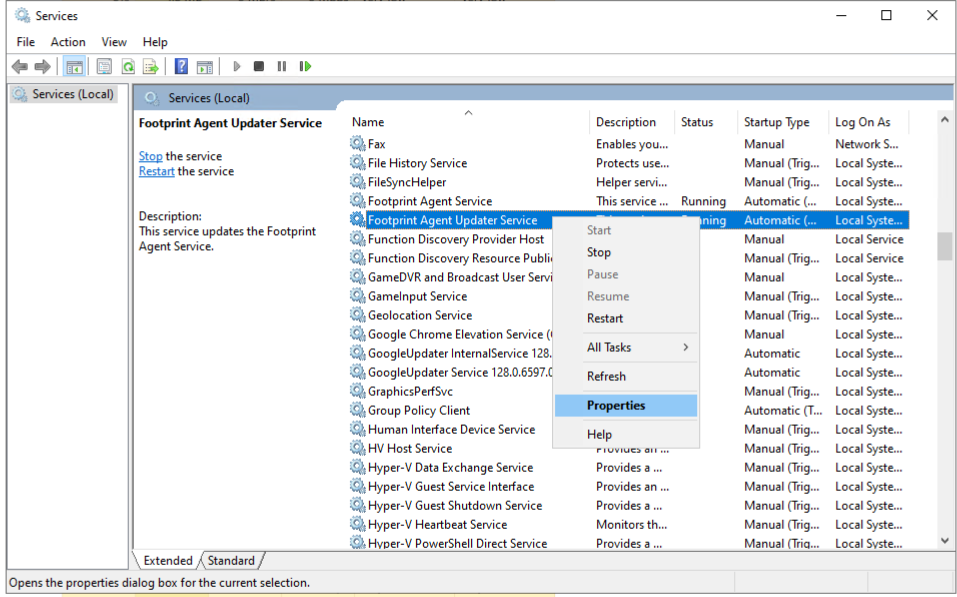The width and height of the screenshot is (957, 597).
Task: Click the Pause Service toolbar icon
Action: pyautogui.click(x=281, y=66)
